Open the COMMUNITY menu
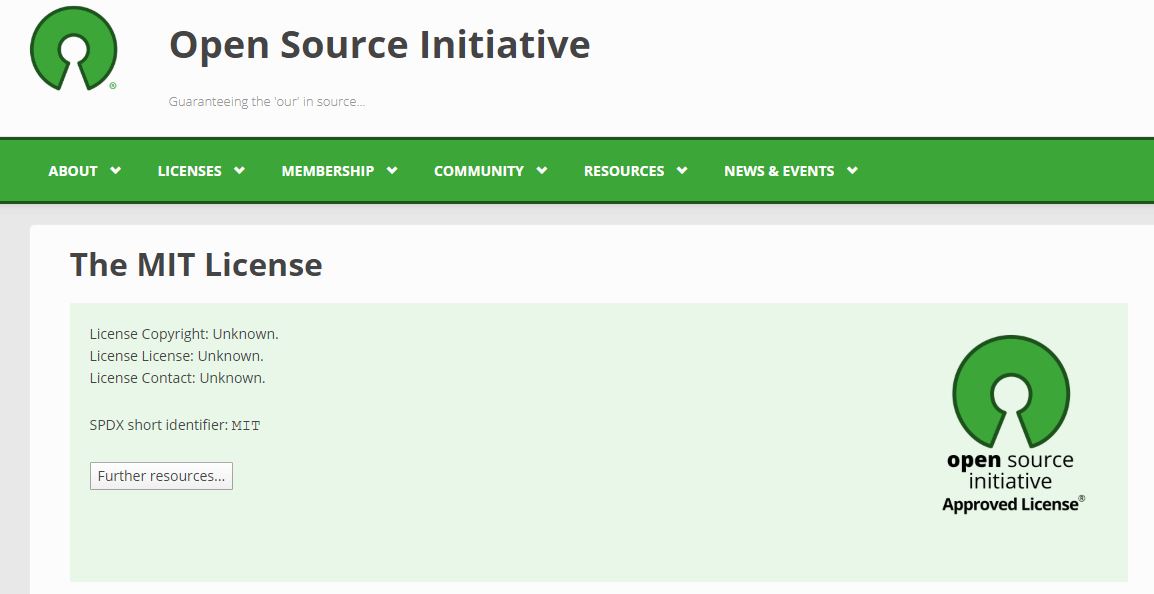 [x=478, y=170]
